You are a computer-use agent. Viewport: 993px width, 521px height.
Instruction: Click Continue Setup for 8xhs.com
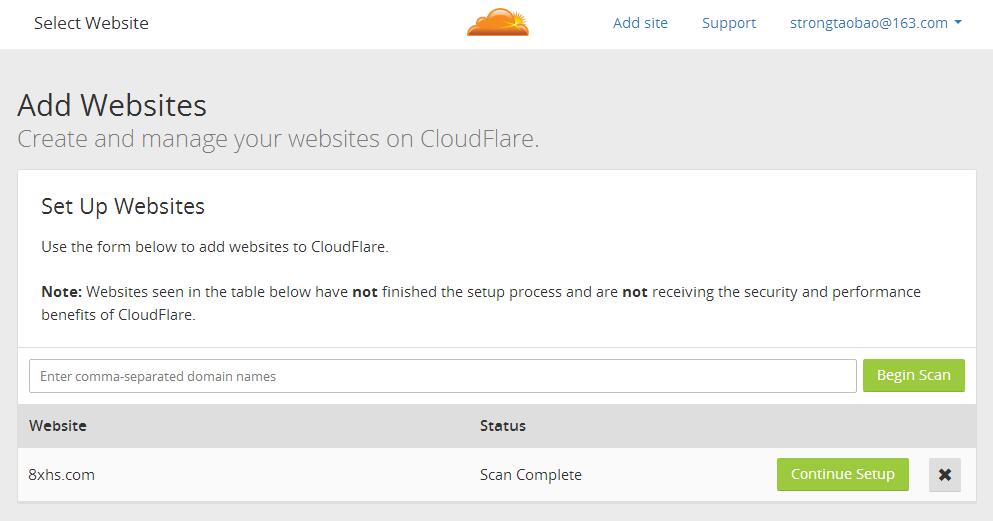coord(842,474)
